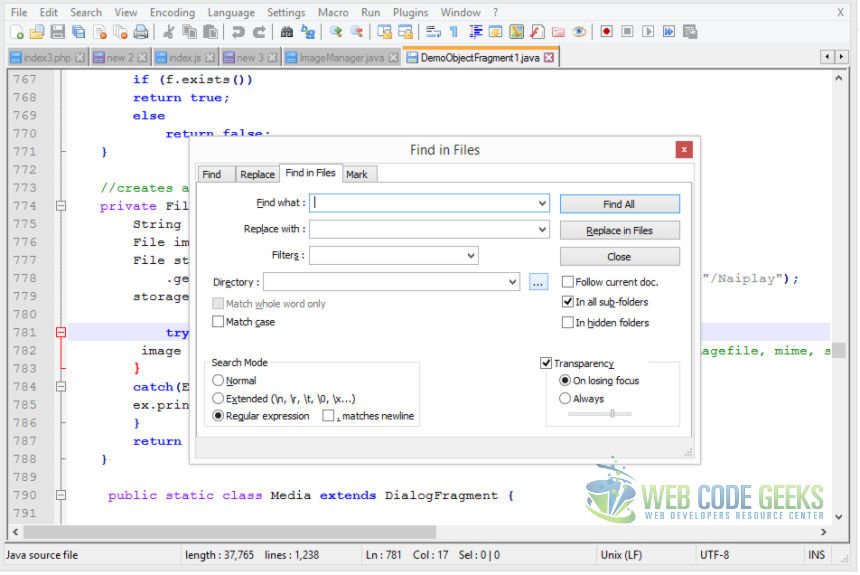The height and width of the screenshot is (575, 860).
Task: Close the current document via the Close icon
Action: pyautogui.click(x=100, y=32)
